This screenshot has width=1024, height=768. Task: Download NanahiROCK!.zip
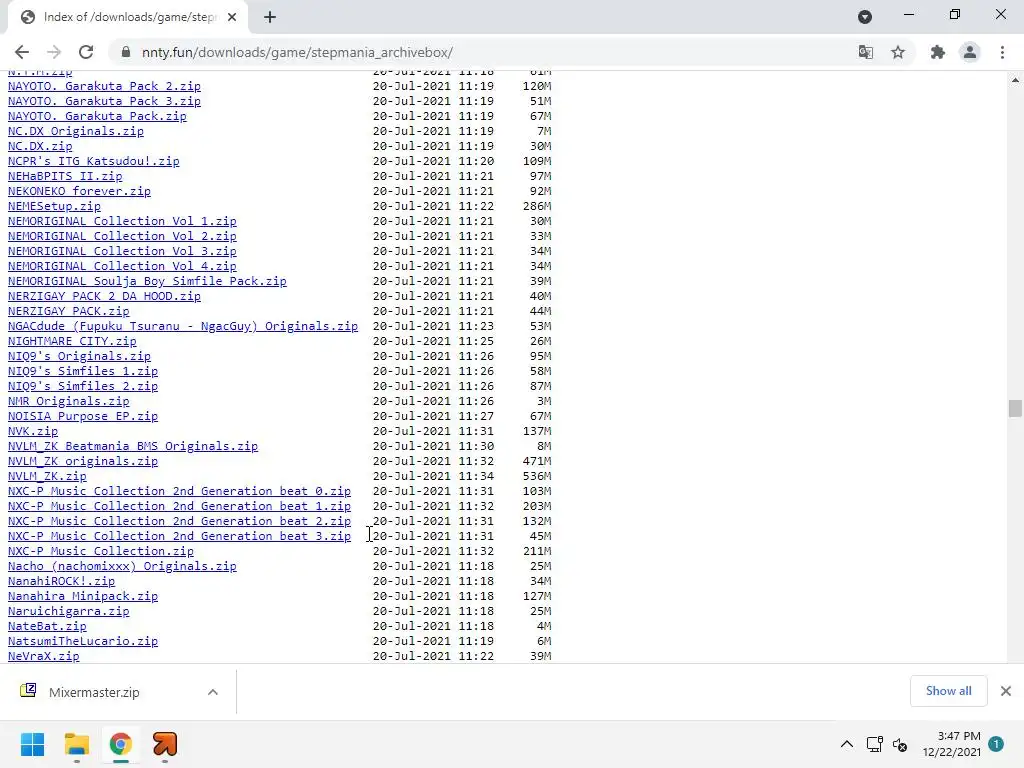(x=61, y=582)
